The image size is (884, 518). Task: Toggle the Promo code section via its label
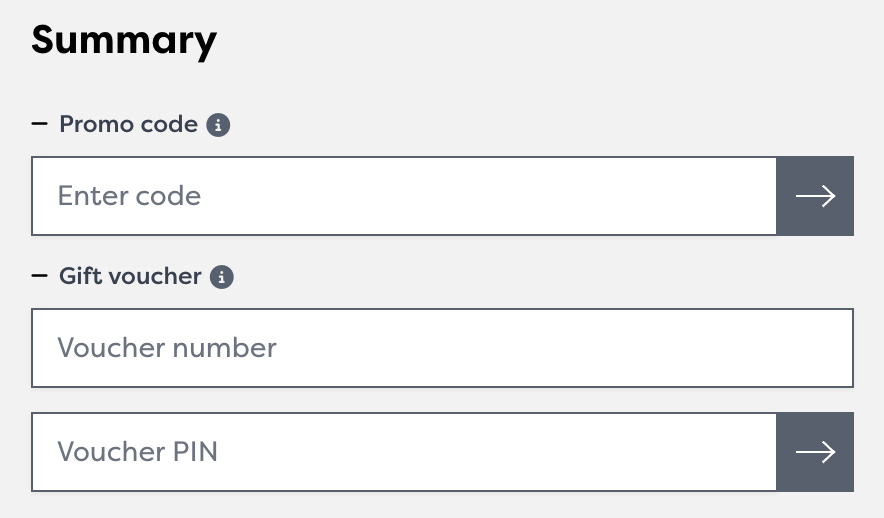click(x=128, y=125)
